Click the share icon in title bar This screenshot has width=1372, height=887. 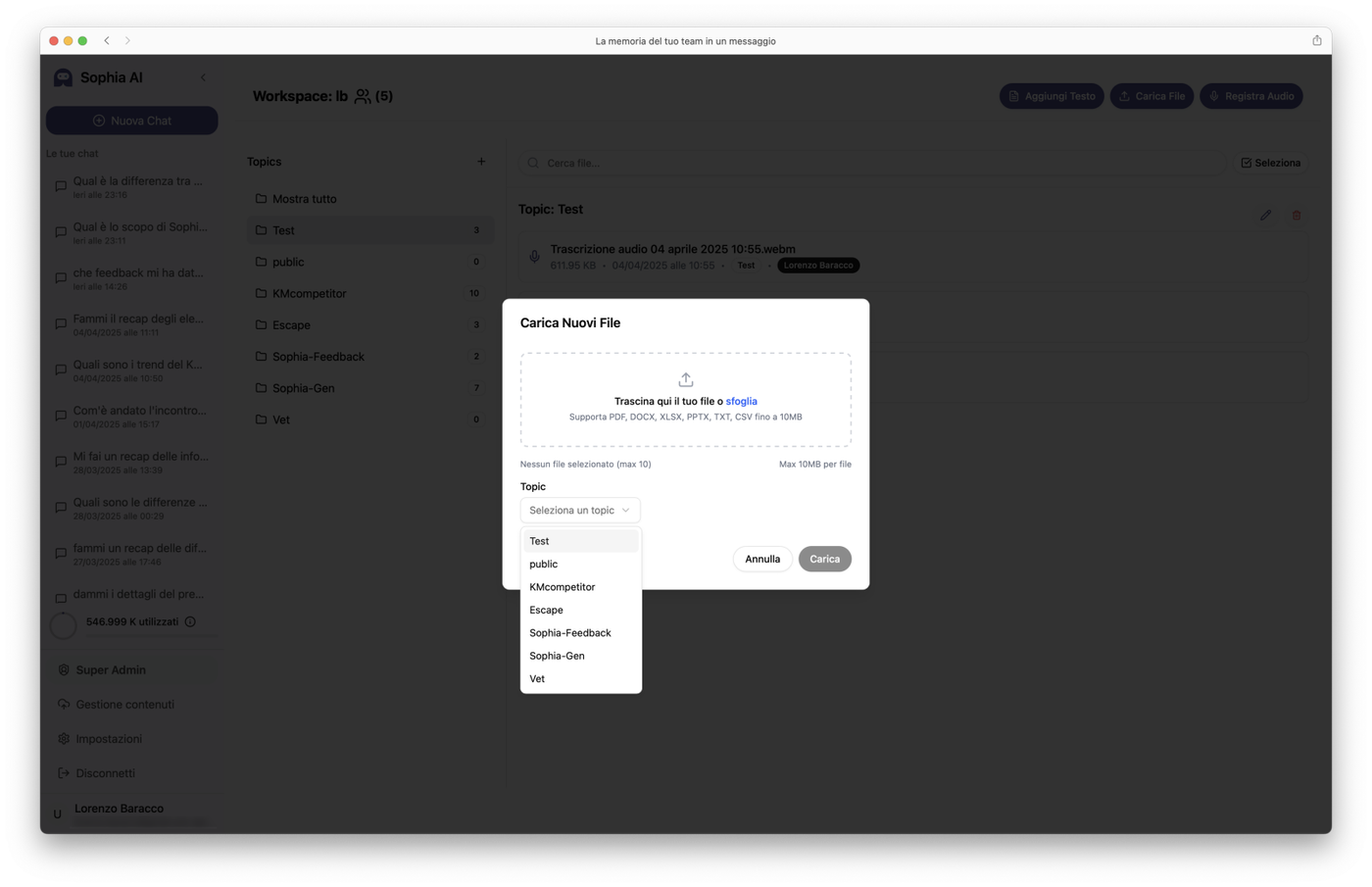(1316, 41)
